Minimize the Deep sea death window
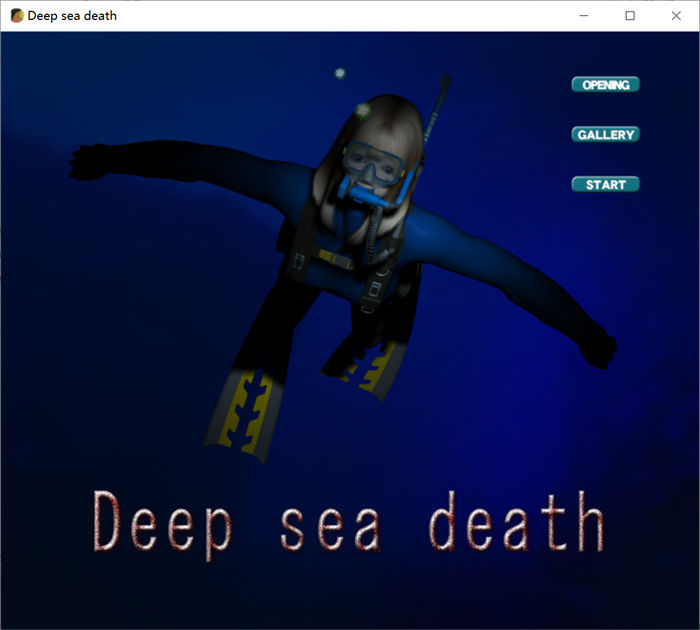 (x=583, y=16)
